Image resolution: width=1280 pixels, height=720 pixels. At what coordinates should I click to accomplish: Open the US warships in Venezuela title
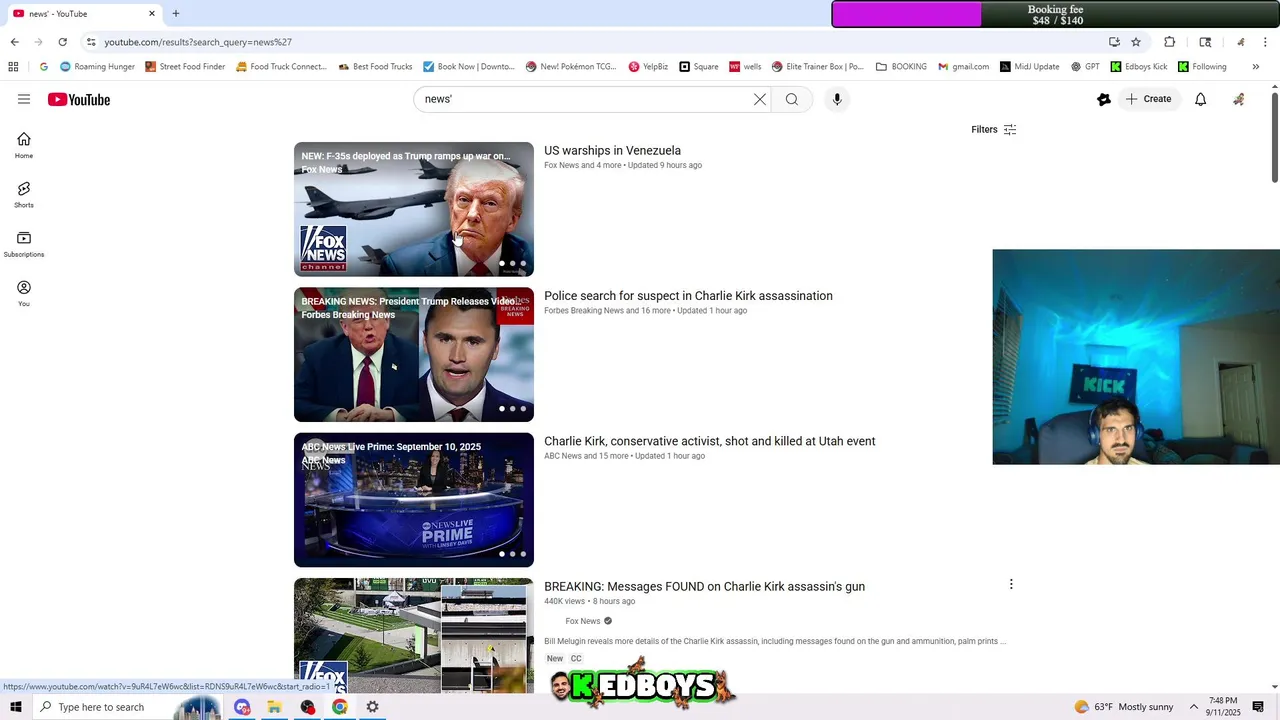point(612,151)
